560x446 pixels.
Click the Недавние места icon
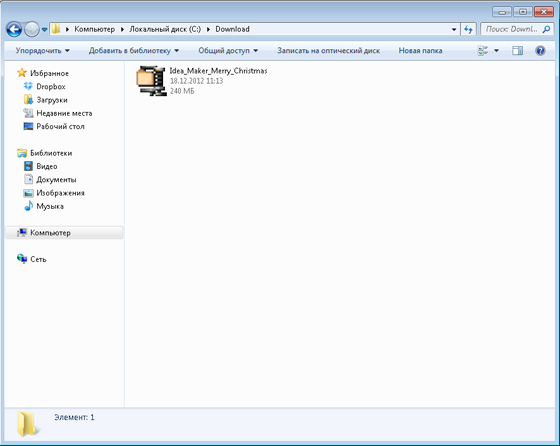click(x=28, y=113)
